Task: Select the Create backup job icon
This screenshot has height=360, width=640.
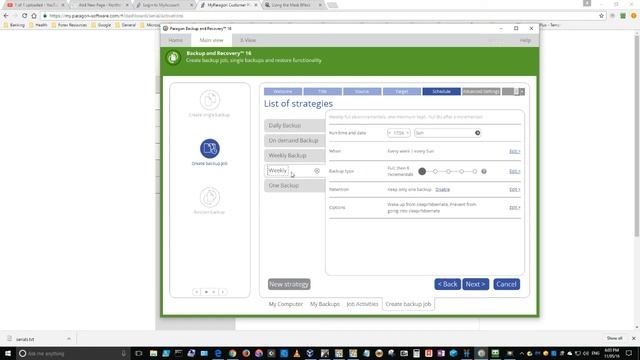Action: tap(210, 149)
